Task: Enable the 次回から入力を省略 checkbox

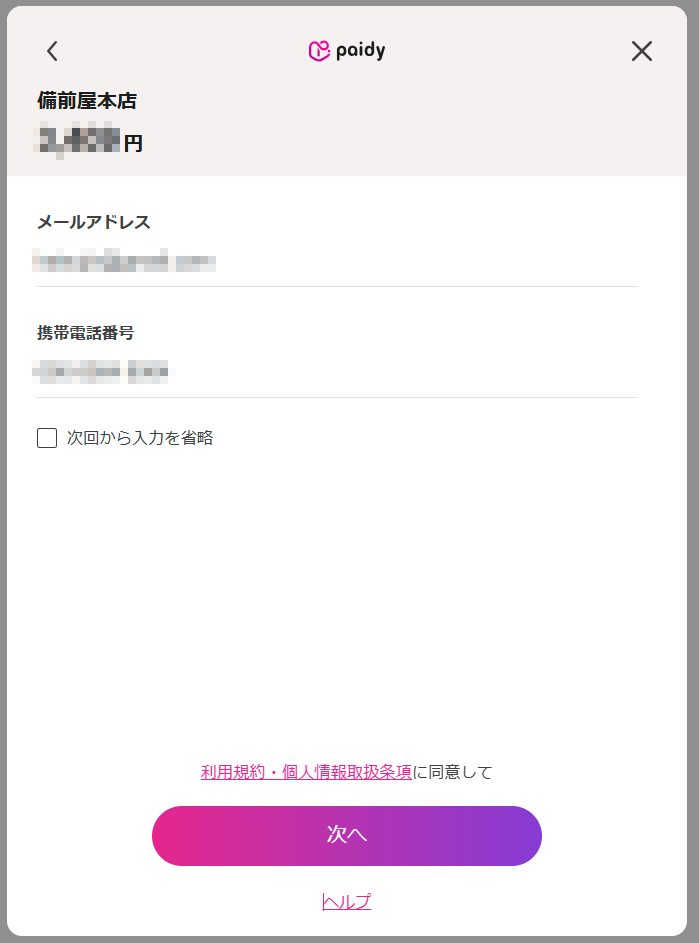Action: (47, 438)
